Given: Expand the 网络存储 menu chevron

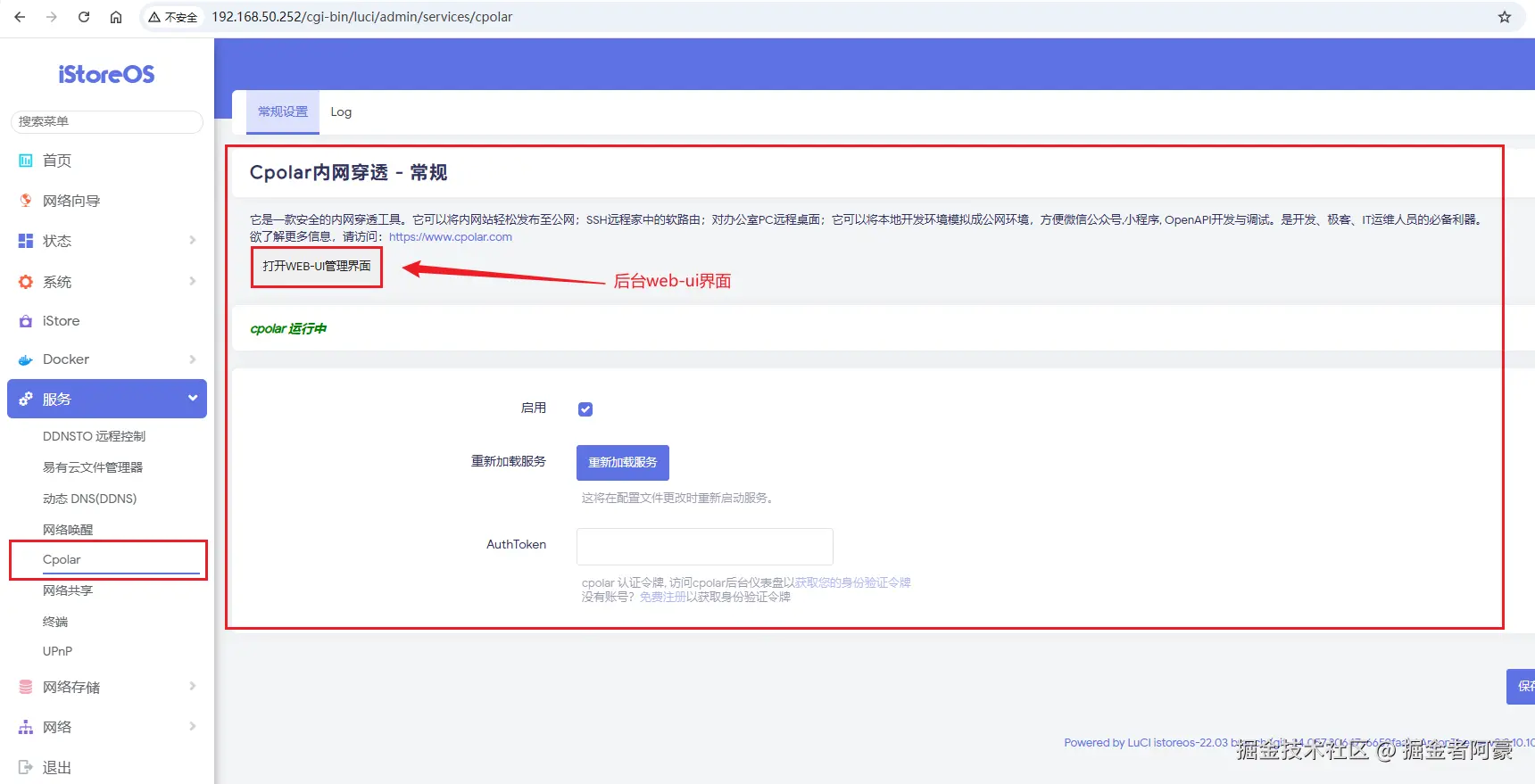Looking at the screenshot, I should coord(193,686).
